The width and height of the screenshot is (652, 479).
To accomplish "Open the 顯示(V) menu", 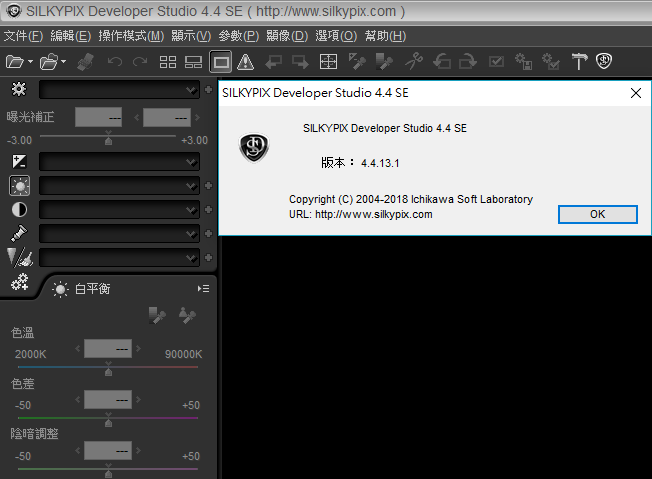I will [191, 36].
